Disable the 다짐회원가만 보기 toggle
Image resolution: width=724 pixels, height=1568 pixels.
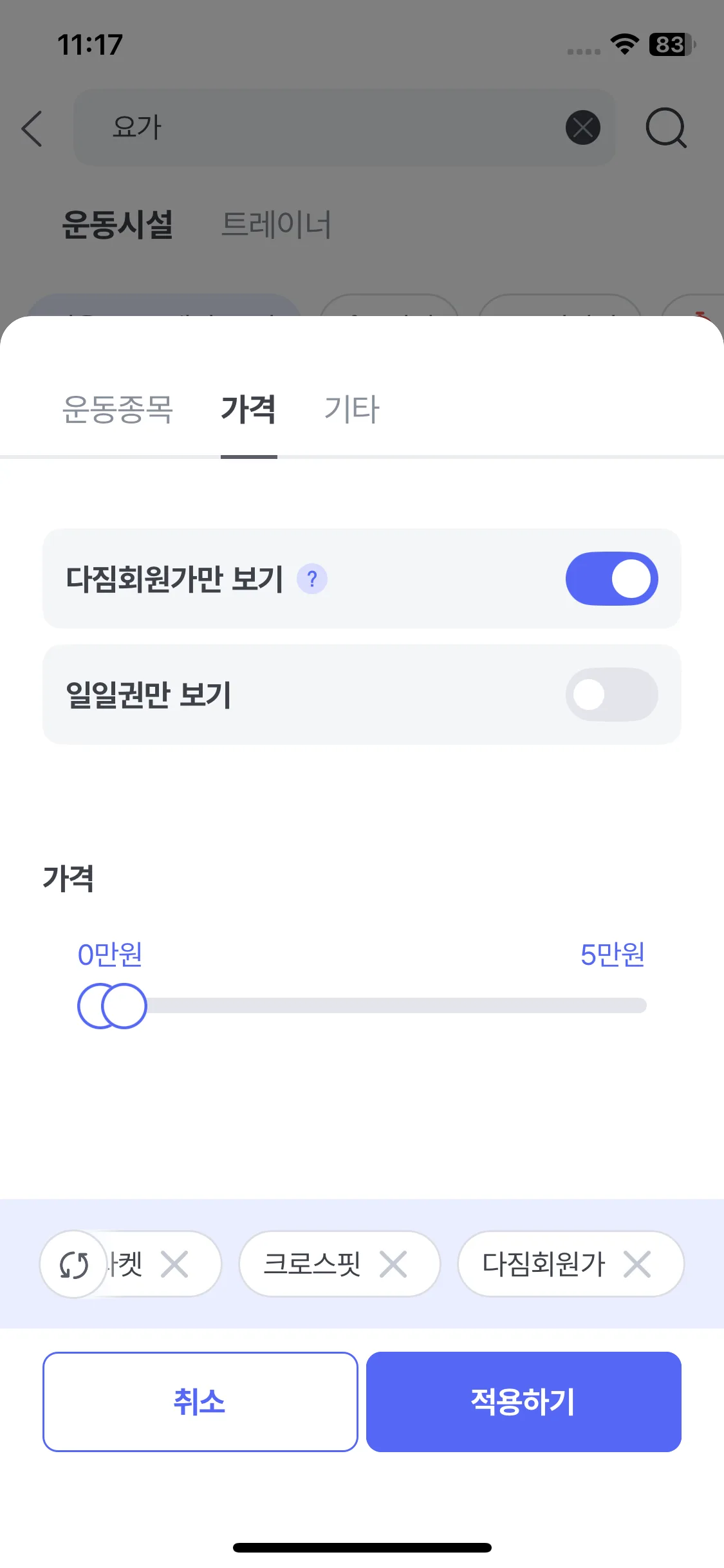coord(611,579)
